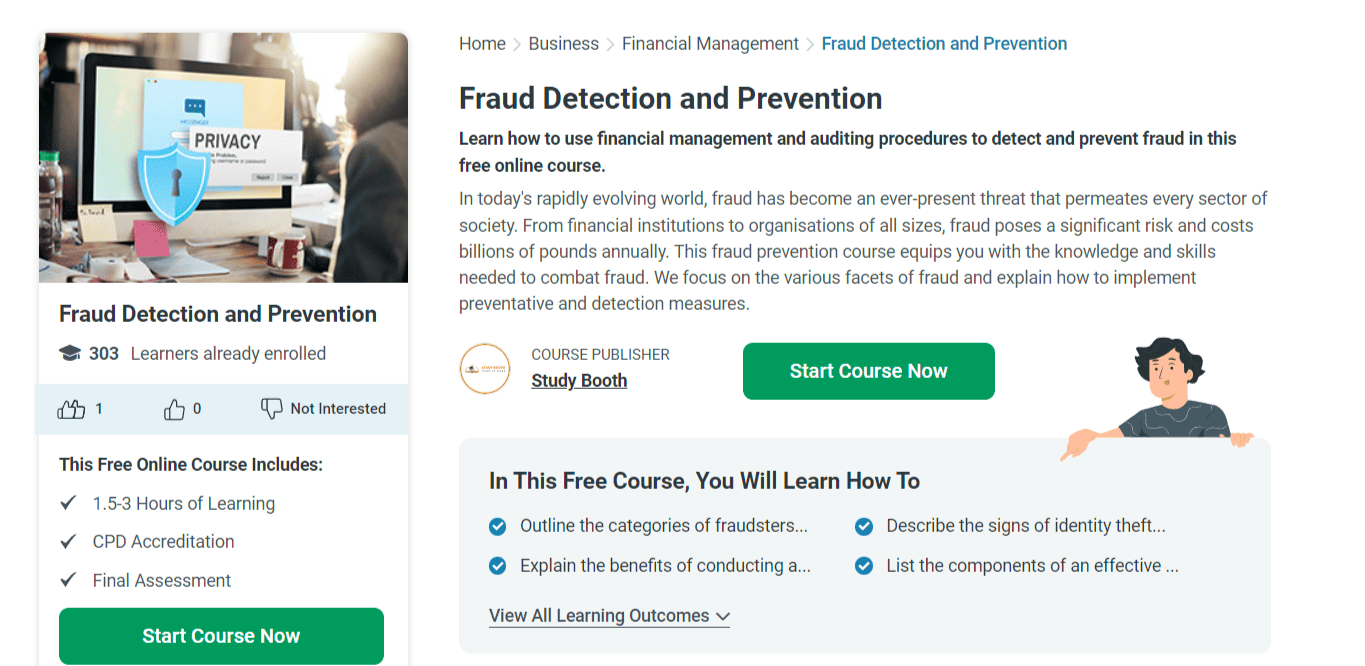The height and width of the screenshot is (666, 1365).
Task: Open the Business breadcrumb category
Action: point(563,43)
